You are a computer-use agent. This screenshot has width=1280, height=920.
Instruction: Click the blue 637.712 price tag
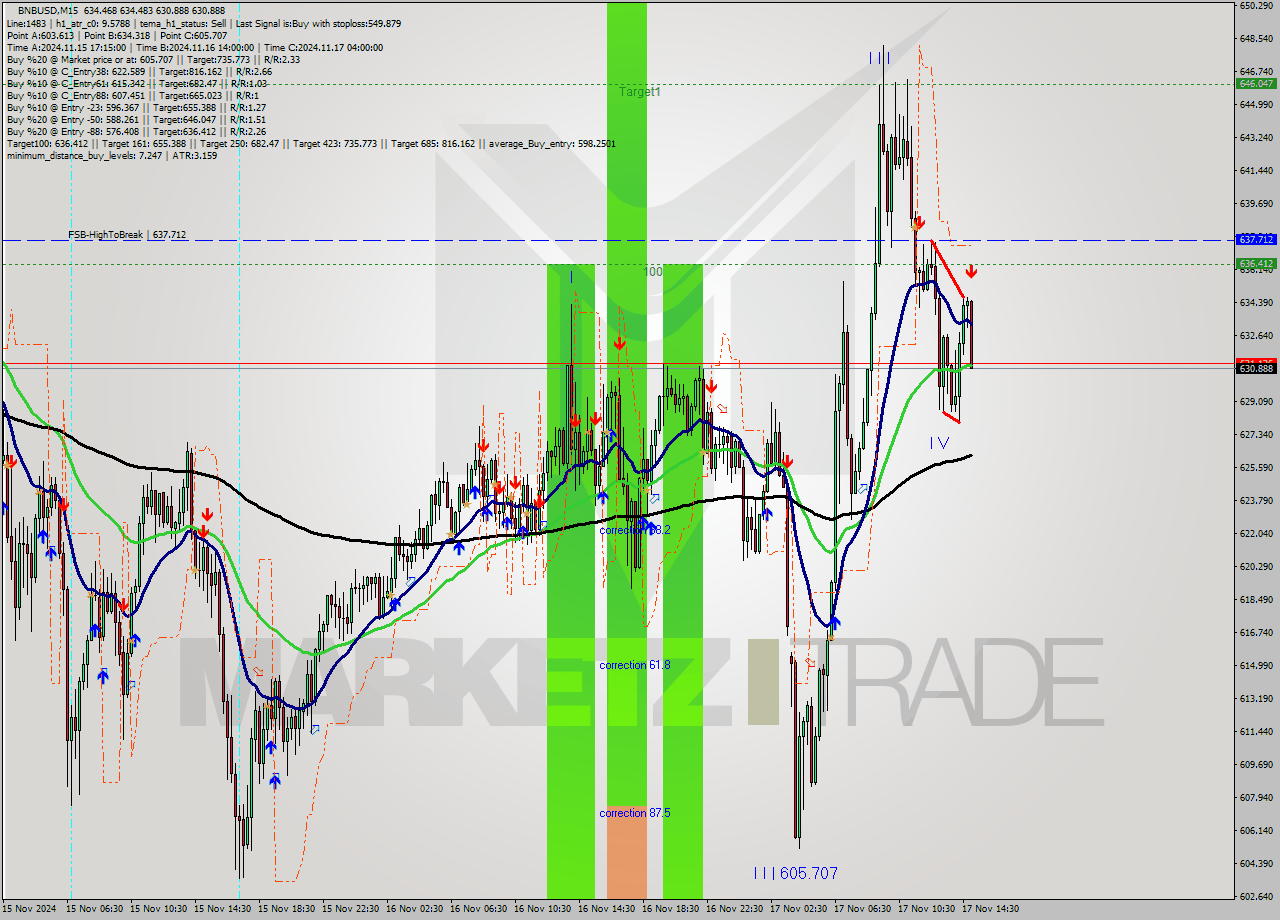pos(1256,240)
